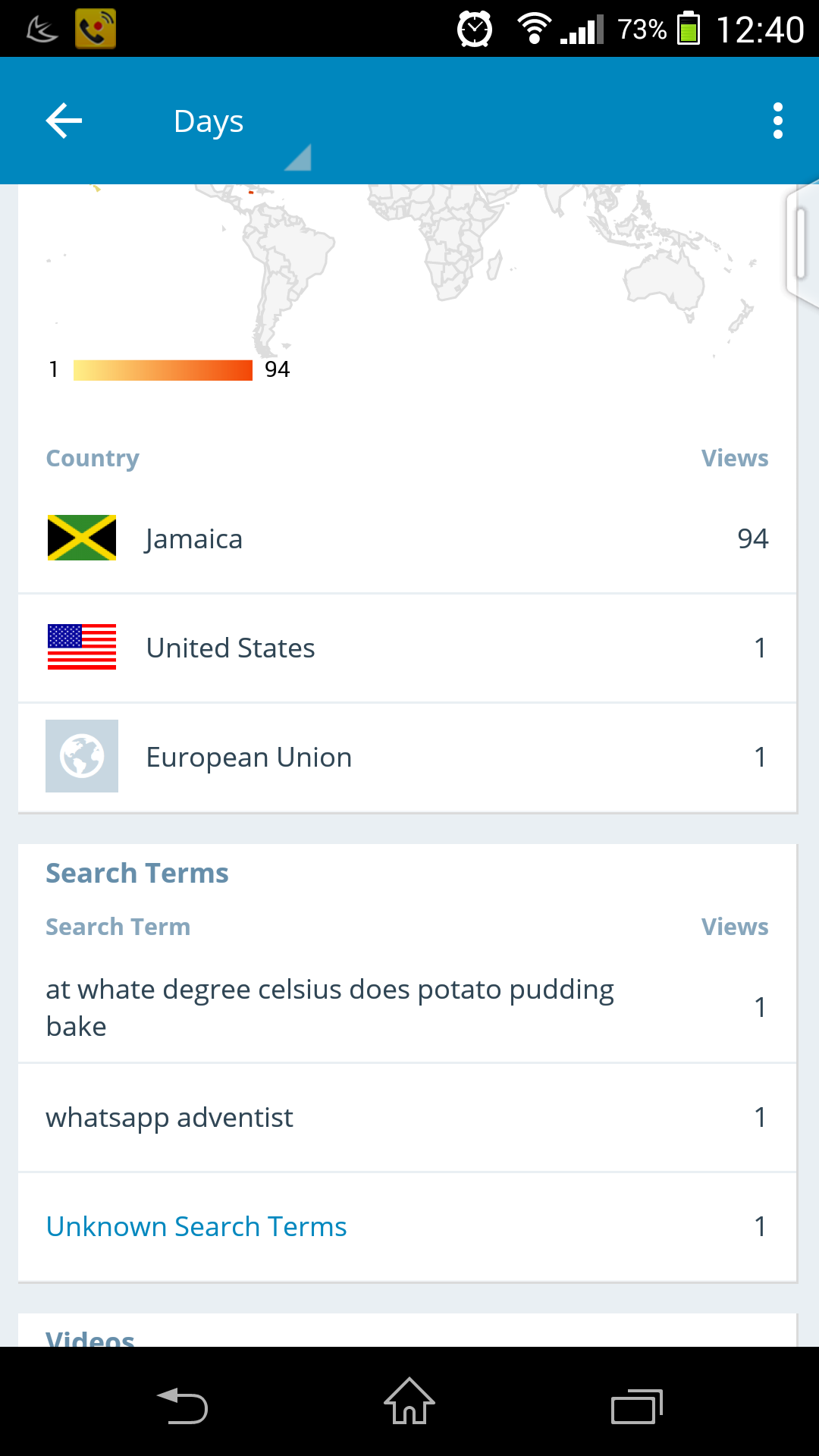Open Unknown Search Terms link
Viewport: 819px width, 1456px height.
pyautogui.click(x=196, y=1227)
